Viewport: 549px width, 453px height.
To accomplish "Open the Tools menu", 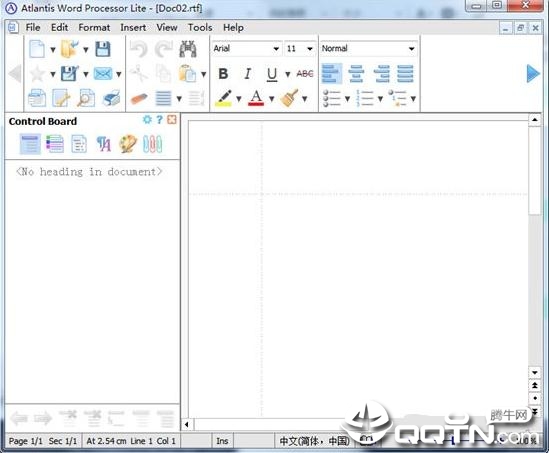I will click(x=200, y=27).
